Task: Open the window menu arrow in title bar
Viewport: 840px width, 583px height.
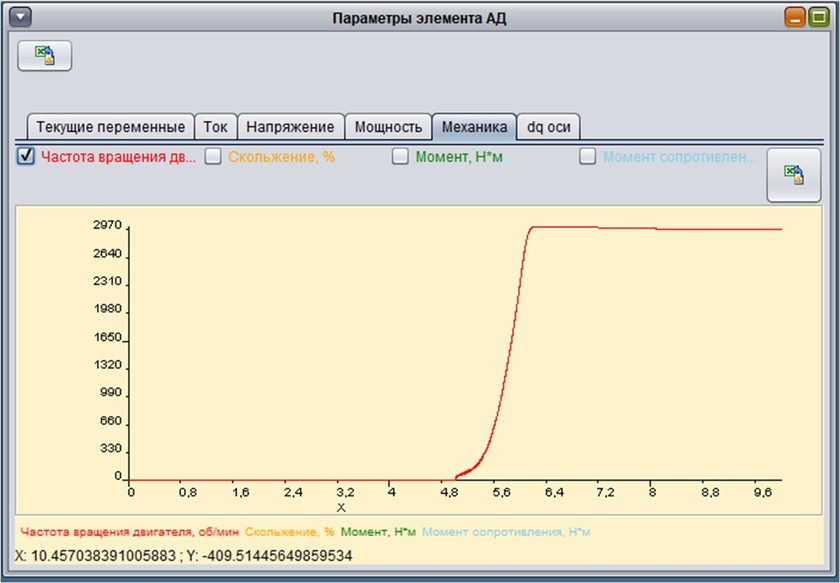Action: tap(19, 18)
